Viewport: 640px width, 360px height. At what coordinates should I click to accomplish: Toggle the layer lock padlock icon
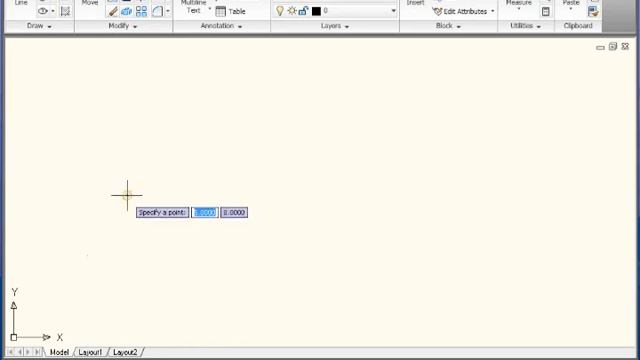click(x=303, y=11)
